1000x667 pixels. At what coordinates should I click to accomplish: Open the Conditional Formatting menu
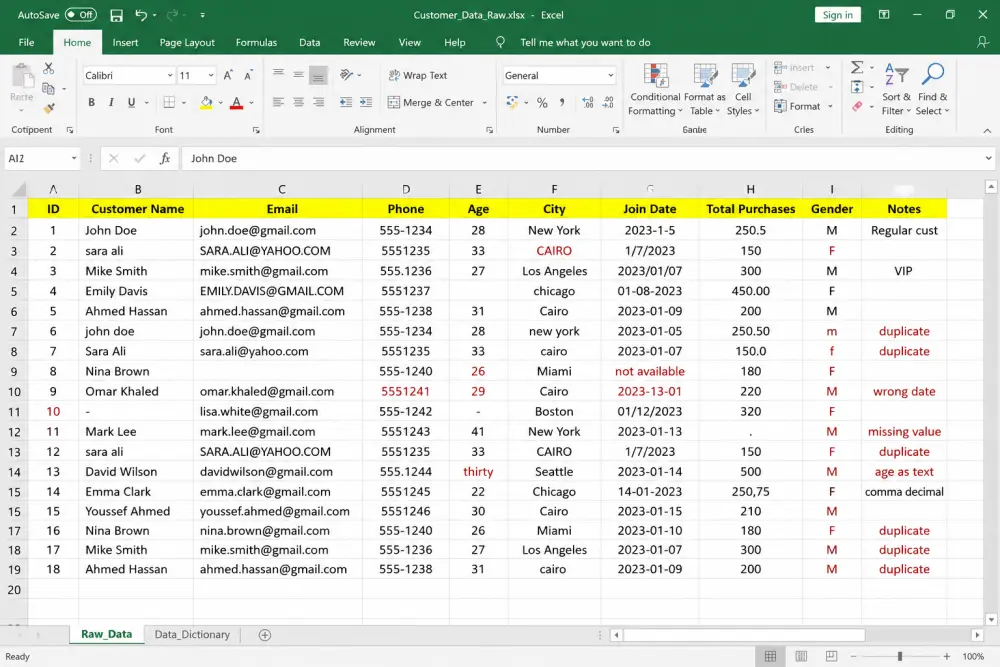(x=655, y=90)
